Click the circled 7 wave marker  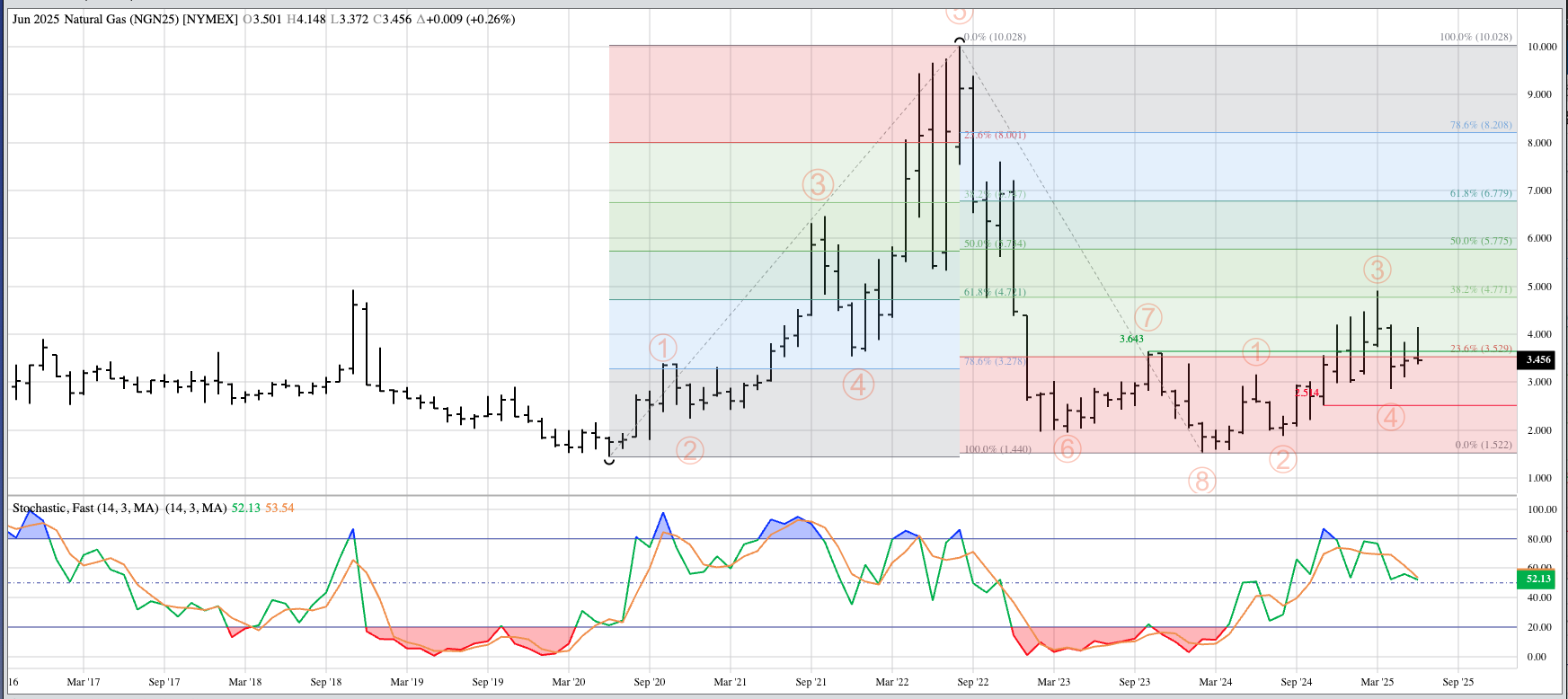click(x=1147, y=317)
